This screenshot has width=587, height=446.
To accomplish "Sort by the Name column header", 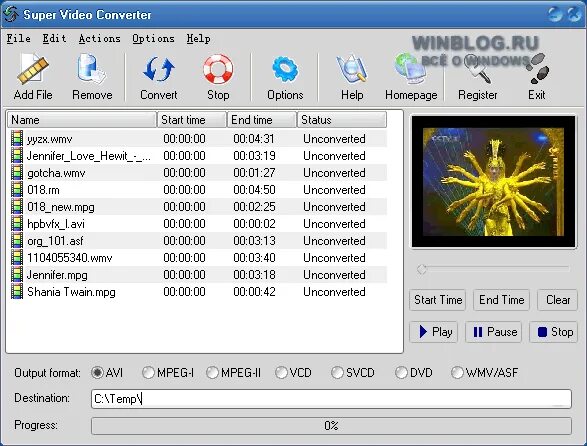I will pyautogui.click(x=82, y=120).
